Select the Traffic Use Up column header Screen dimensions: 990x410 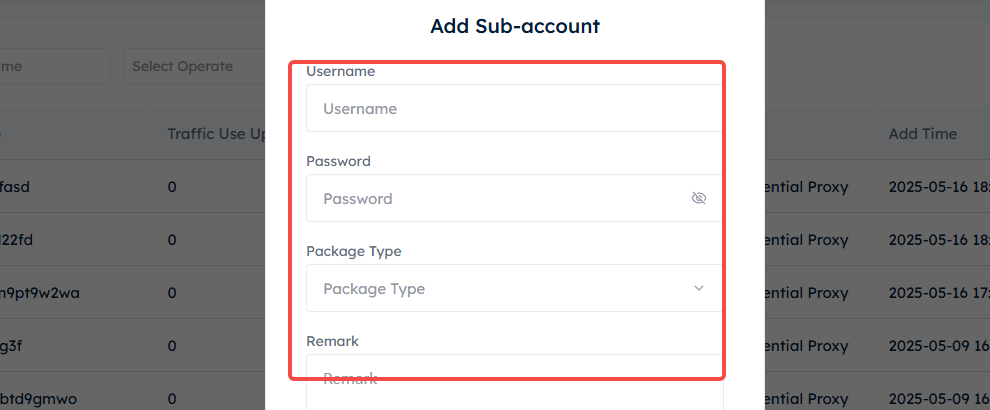point(217,134)
